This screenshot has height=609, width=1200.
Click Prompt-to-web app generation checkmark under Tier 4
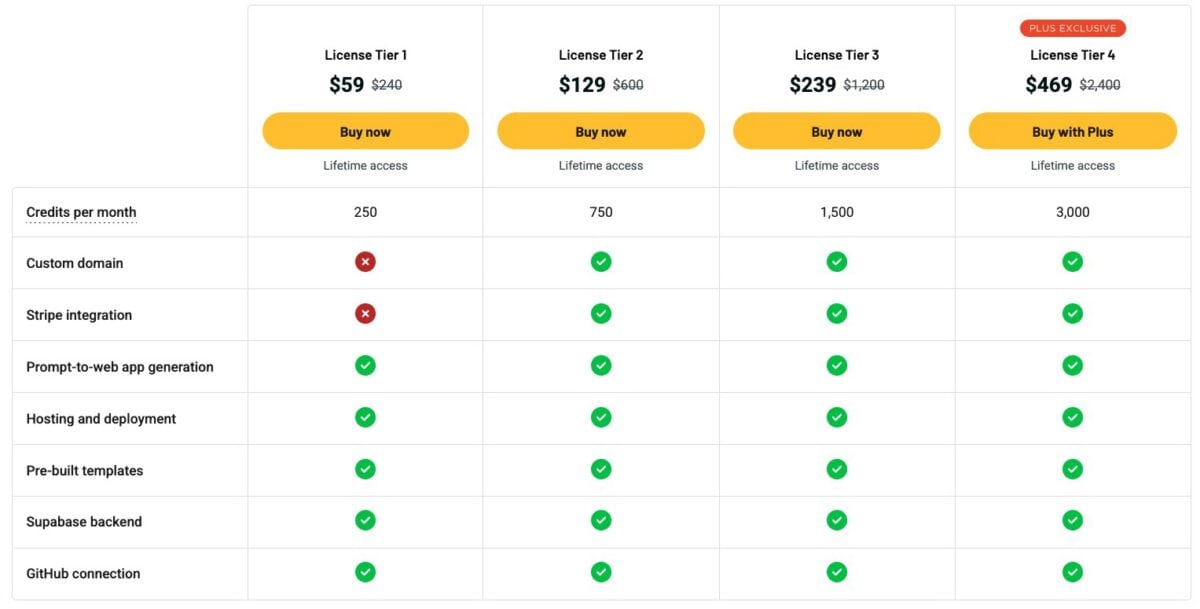1072,366
